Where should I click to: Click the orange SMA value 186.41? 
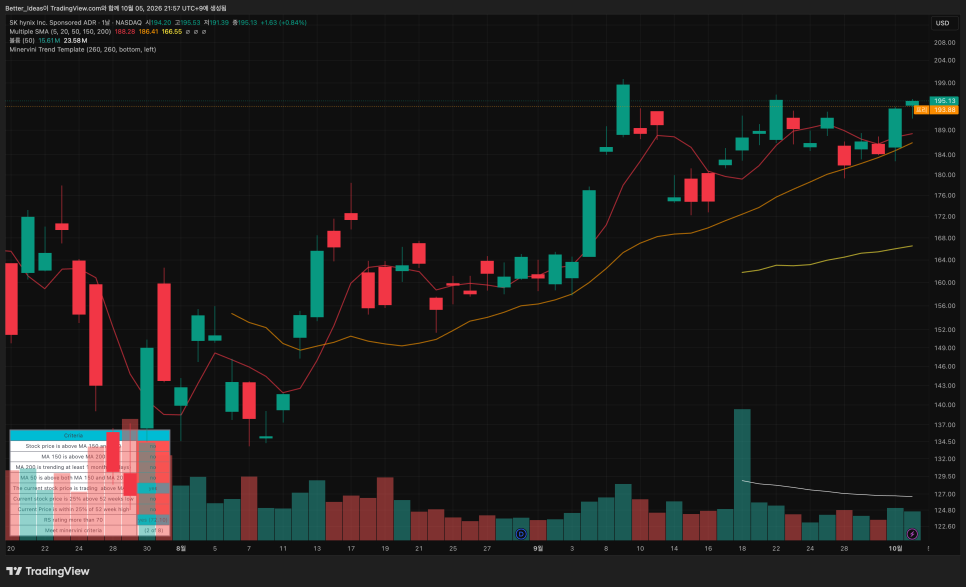[148, 31]
